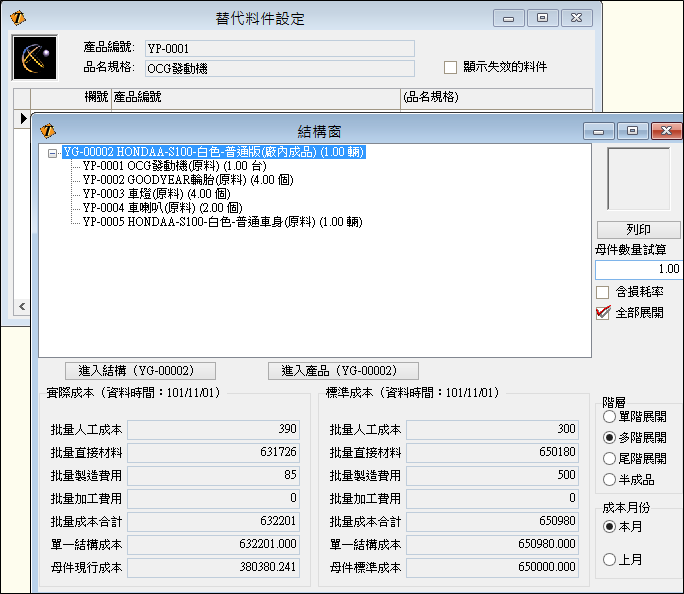Select the 尾階展開 radio option
The width and height of the screenshot is (684, 594).
(x=609, y=458)
